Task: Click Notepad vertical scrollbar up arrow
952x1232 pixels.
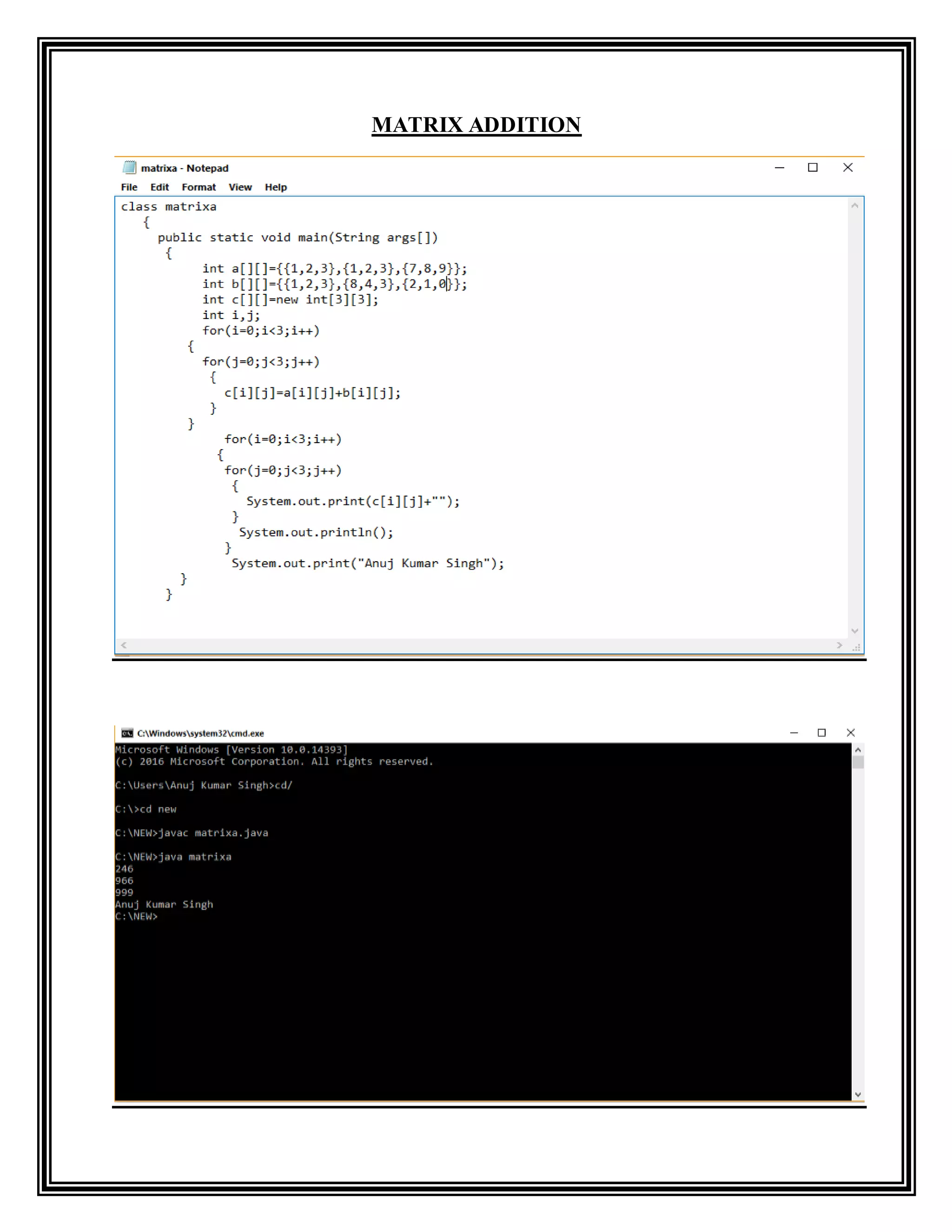Action: (x=855, y=206)
